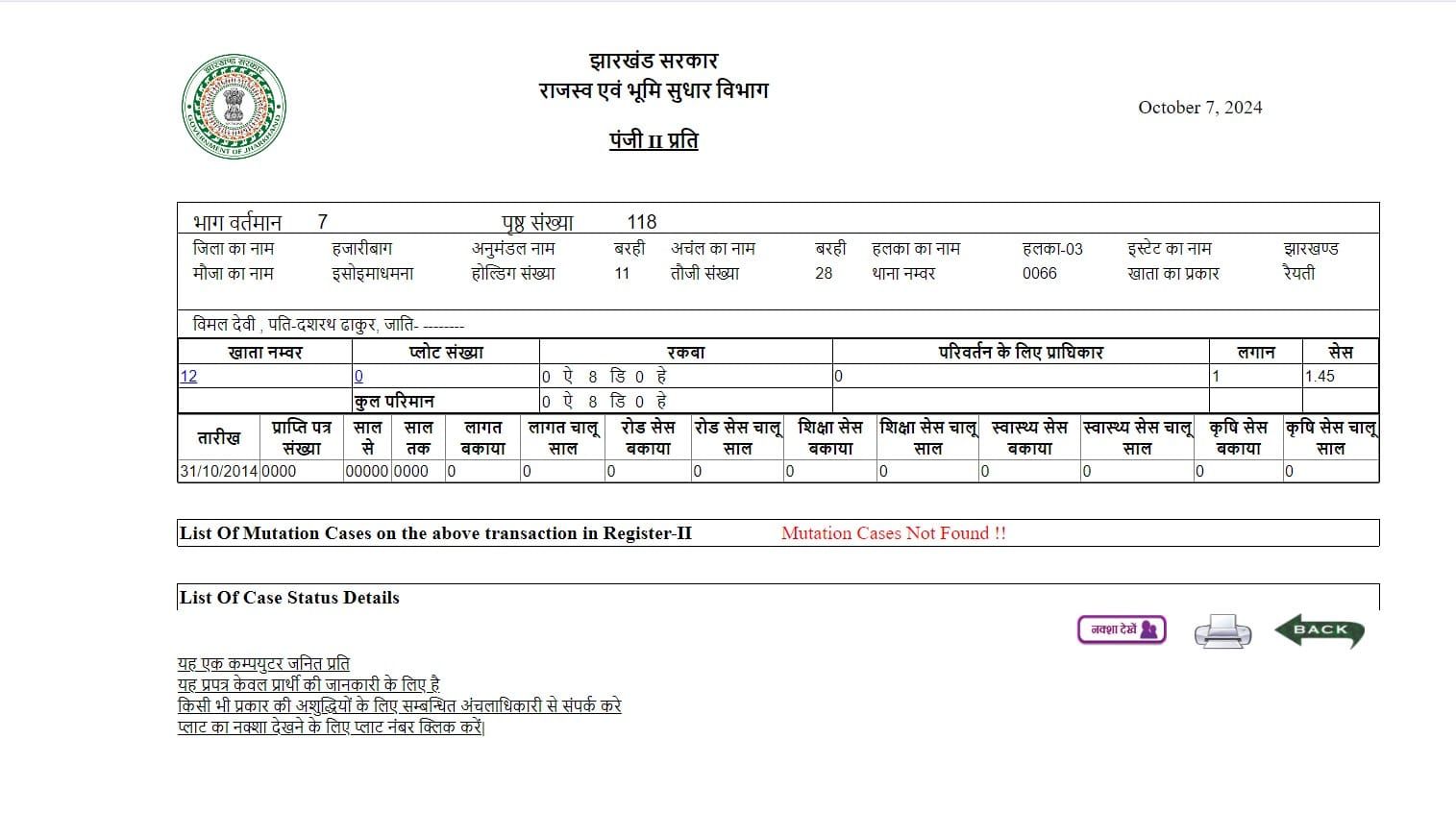Click the सेस column header
The width and height of the screenshot is (1456, 838).
(x=1340, y=352)
